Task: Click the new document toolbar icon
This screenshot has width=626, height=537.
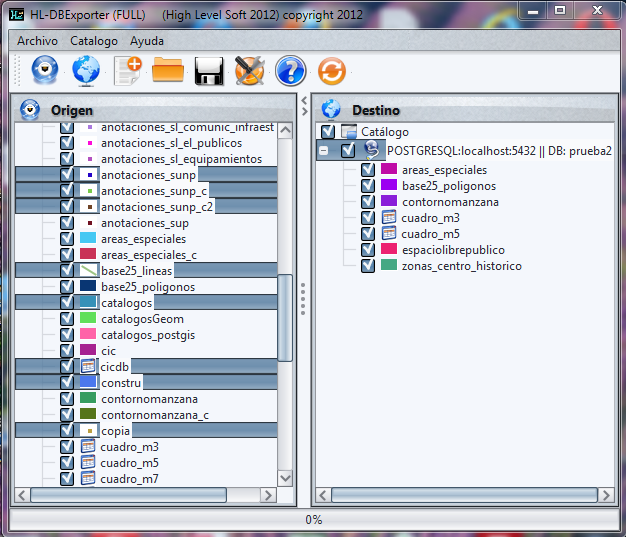Action: (128, 71)
